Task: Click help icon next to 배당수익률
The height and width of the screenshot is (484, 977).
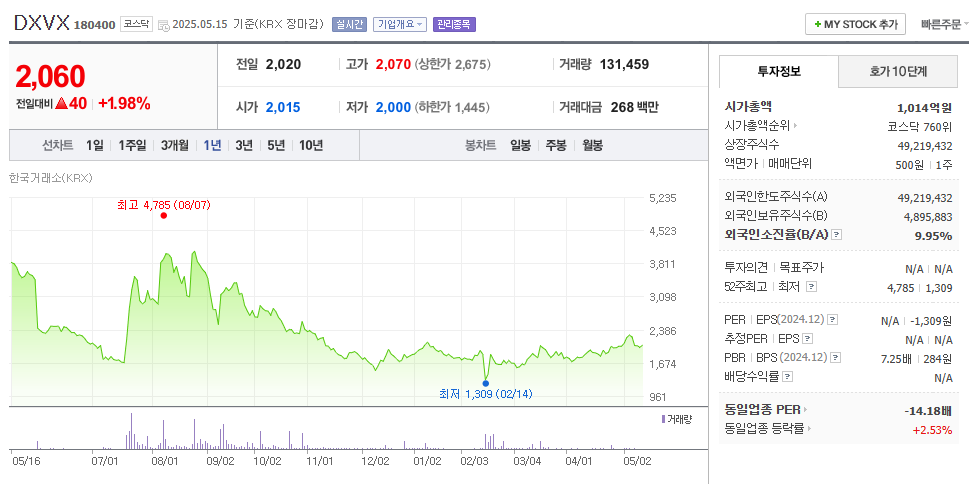Action: (x=787, y=377)
